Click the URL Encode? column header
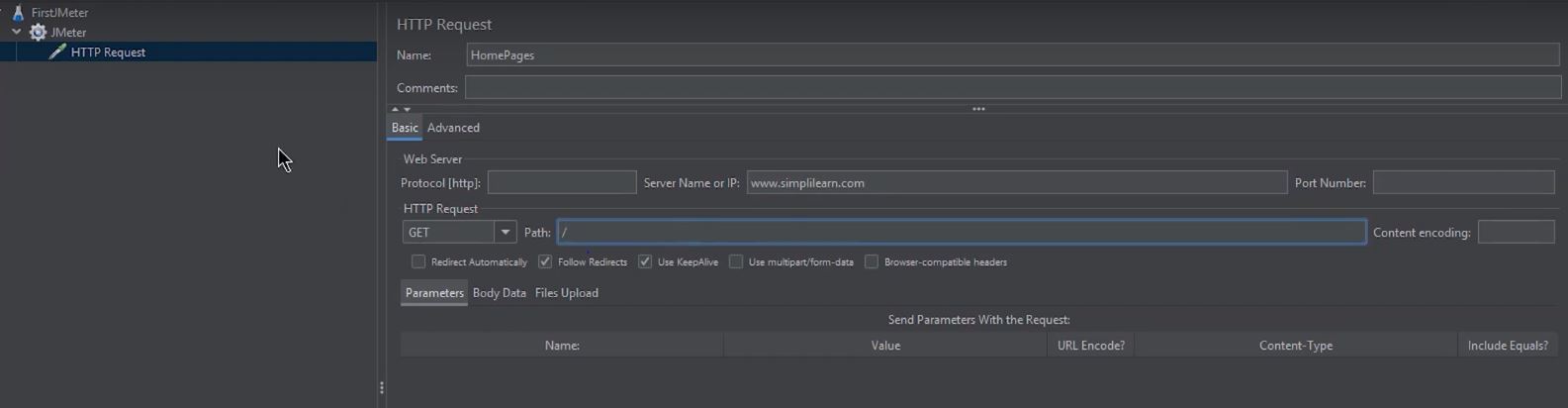This screenshot has height=408, width=1568. 1090,346
